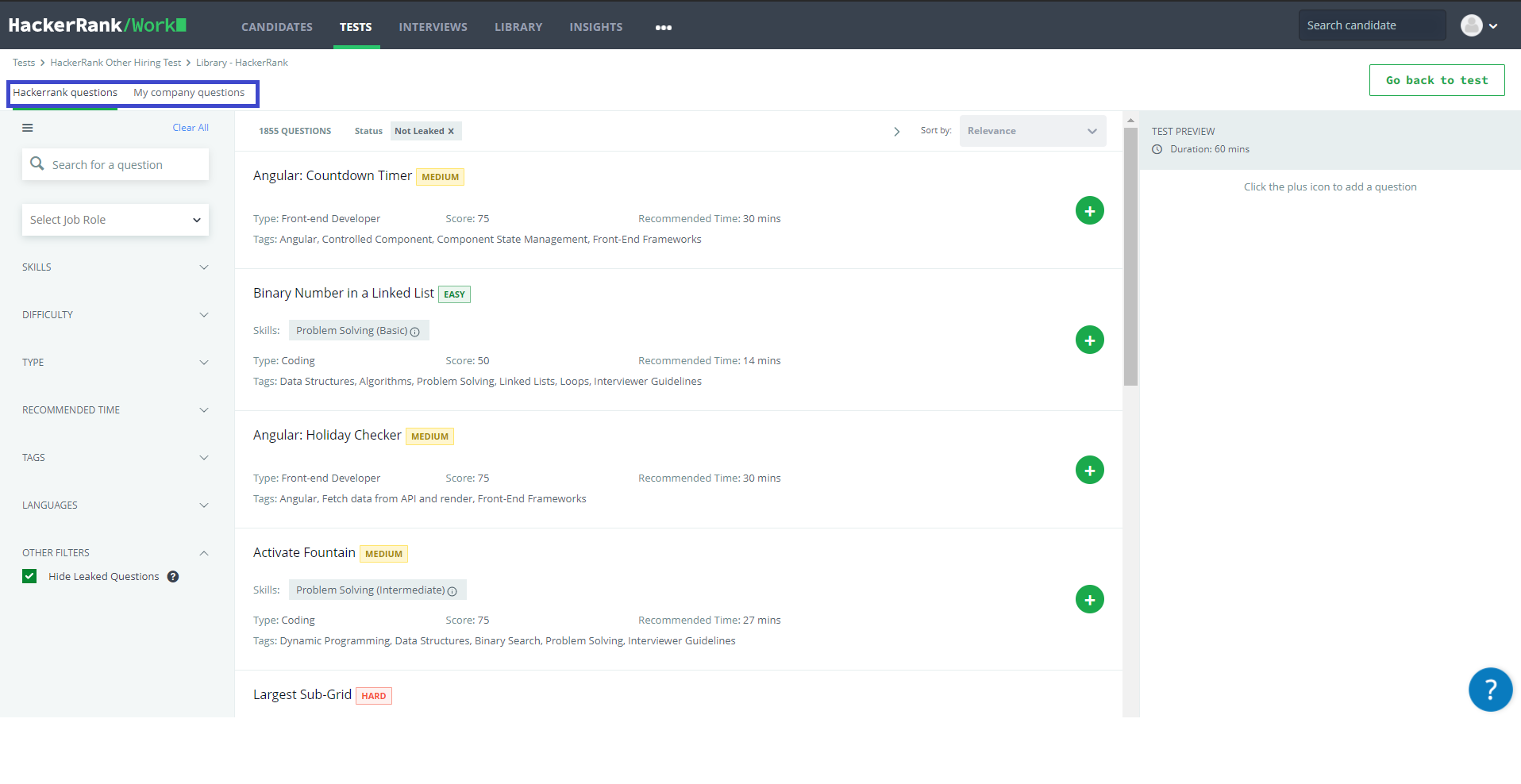Open the blue help question mark bubble
The image size is (1521, 784).
pyautogui.click(x=1490, y=690)
